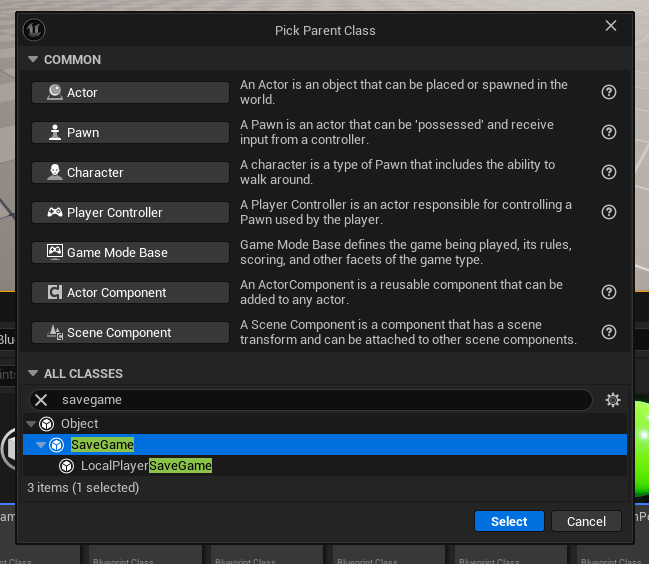Collapse the SaveGame tree node

coord(41,445)
